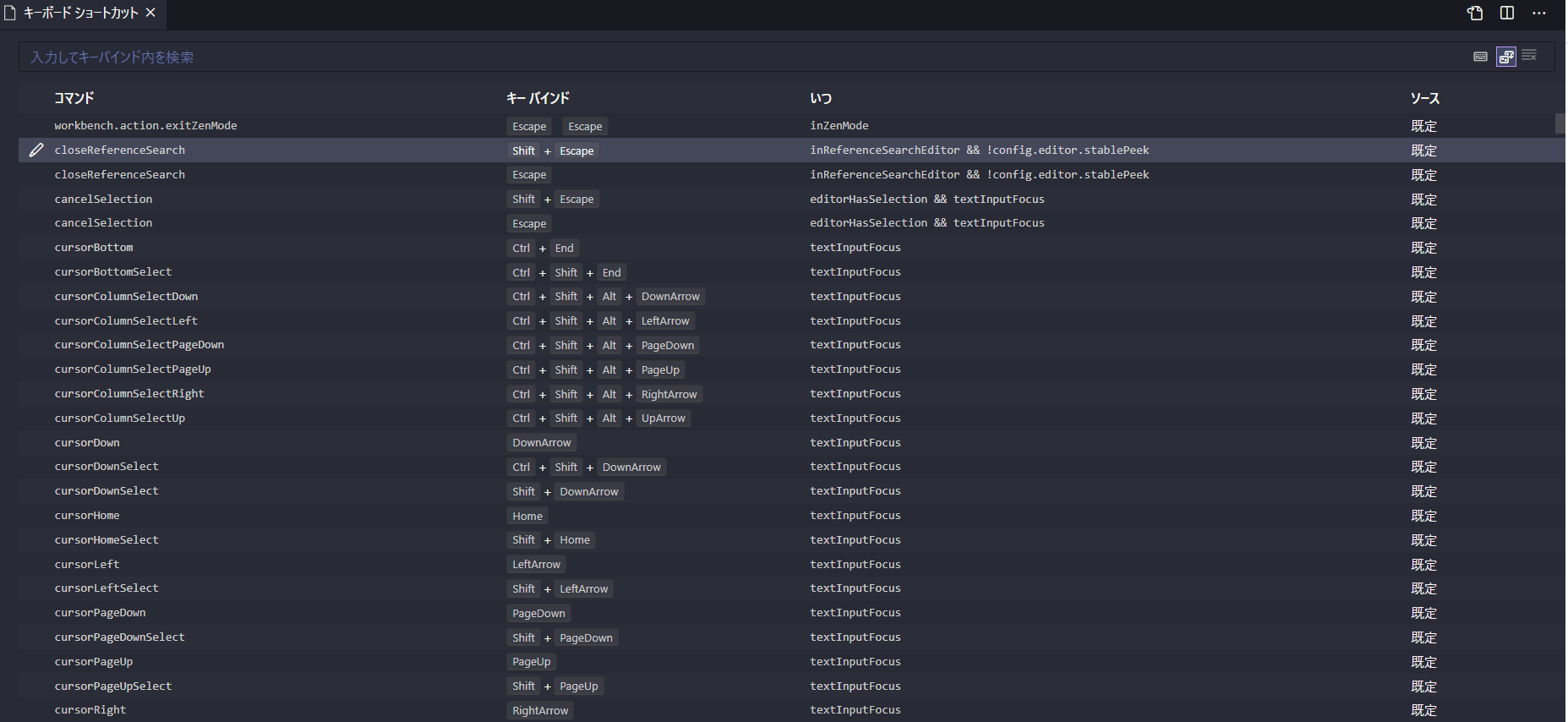Click the vertical scrollbar thumb at right
Viewport: 1568px width, 722px height.
(1560, 123)
